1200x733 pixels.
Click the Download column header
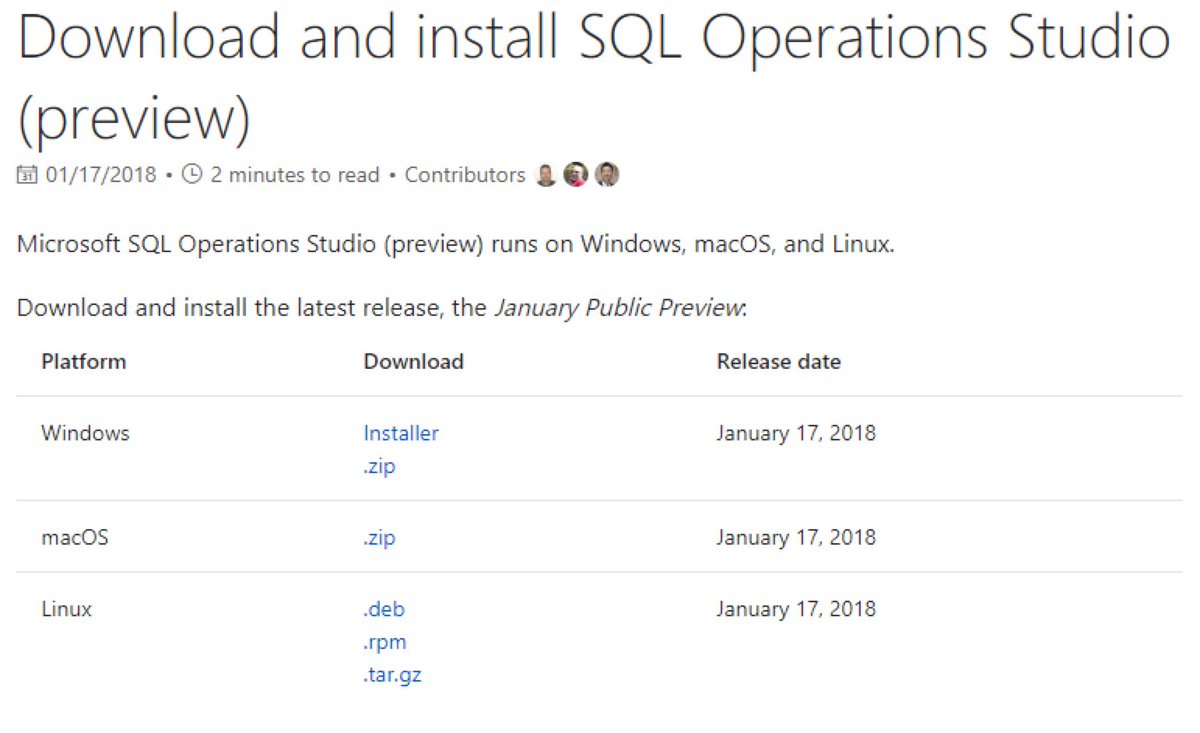(x=413, y=362)
